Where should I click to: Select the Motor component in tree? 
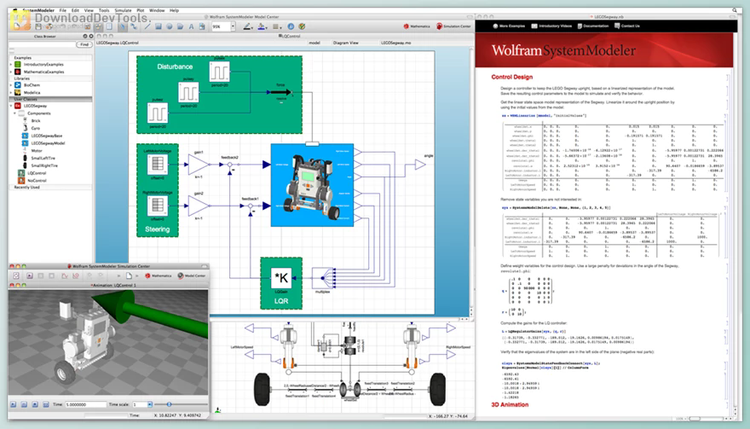pos(36,151)
